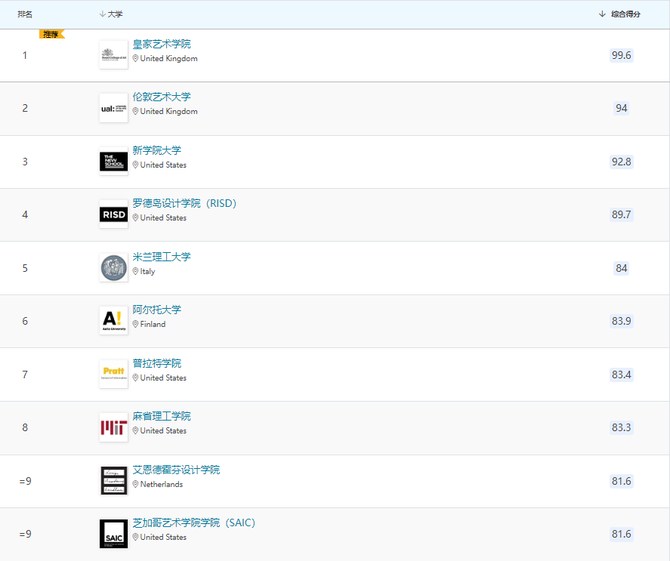Click United Kingdom under 伦敦艺术大学
Screen dimensions: 670x561
(169, 112)
